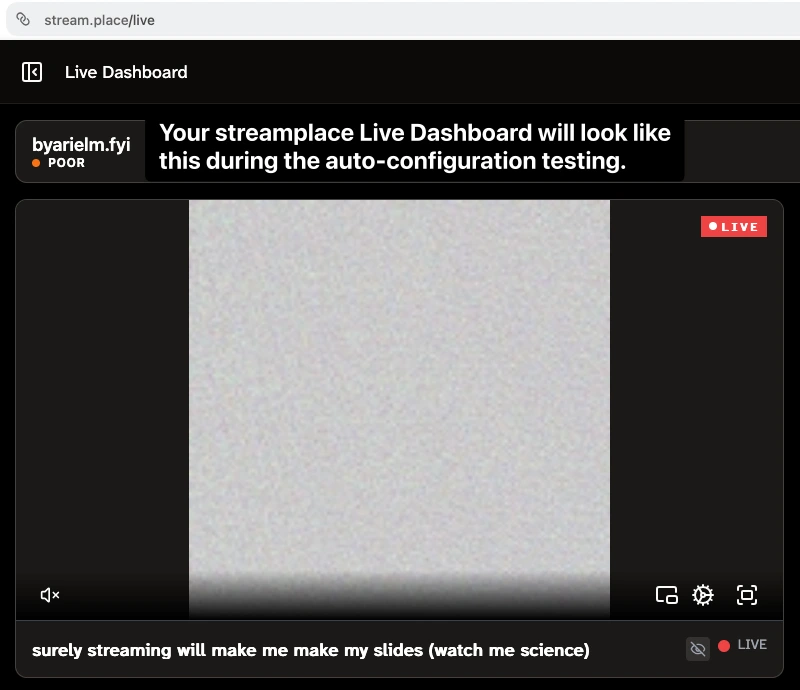Click the site info icon in address bar
The height and width of the screenshot is (690, 800).
[23, 20]
